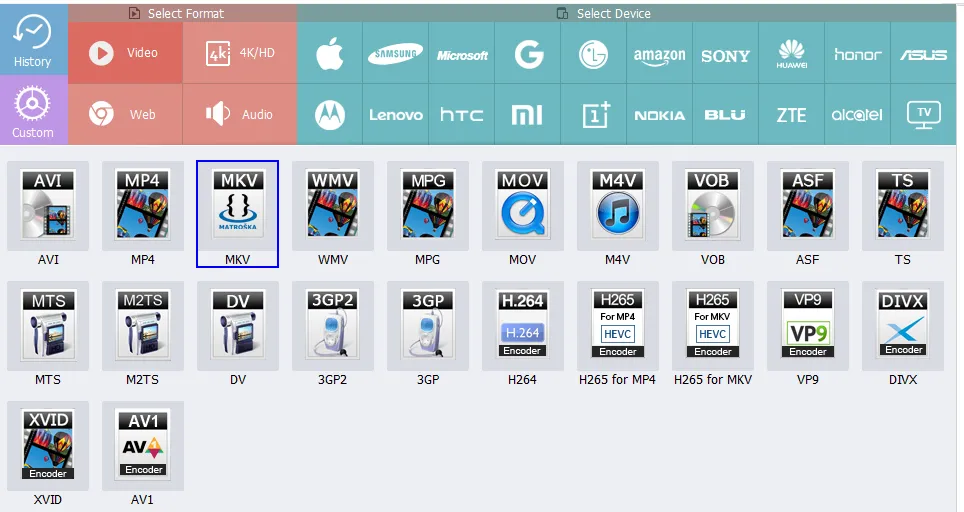Choose Motorola device profiles
Image resolution: width=964 pixels, height=512 pixels.
[330, 114]
